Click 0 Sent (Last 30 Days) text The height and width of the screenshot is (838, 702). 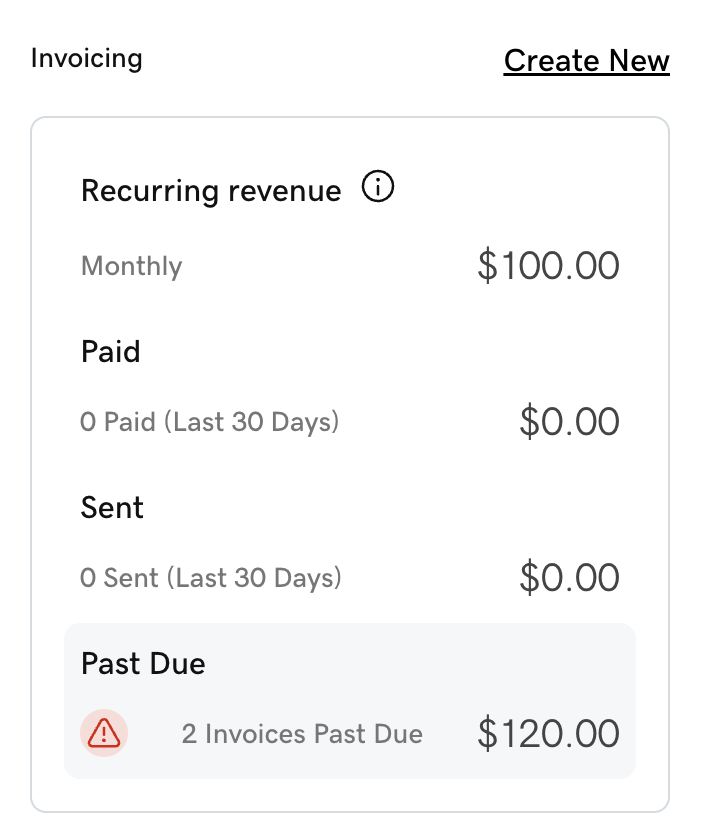210,578
